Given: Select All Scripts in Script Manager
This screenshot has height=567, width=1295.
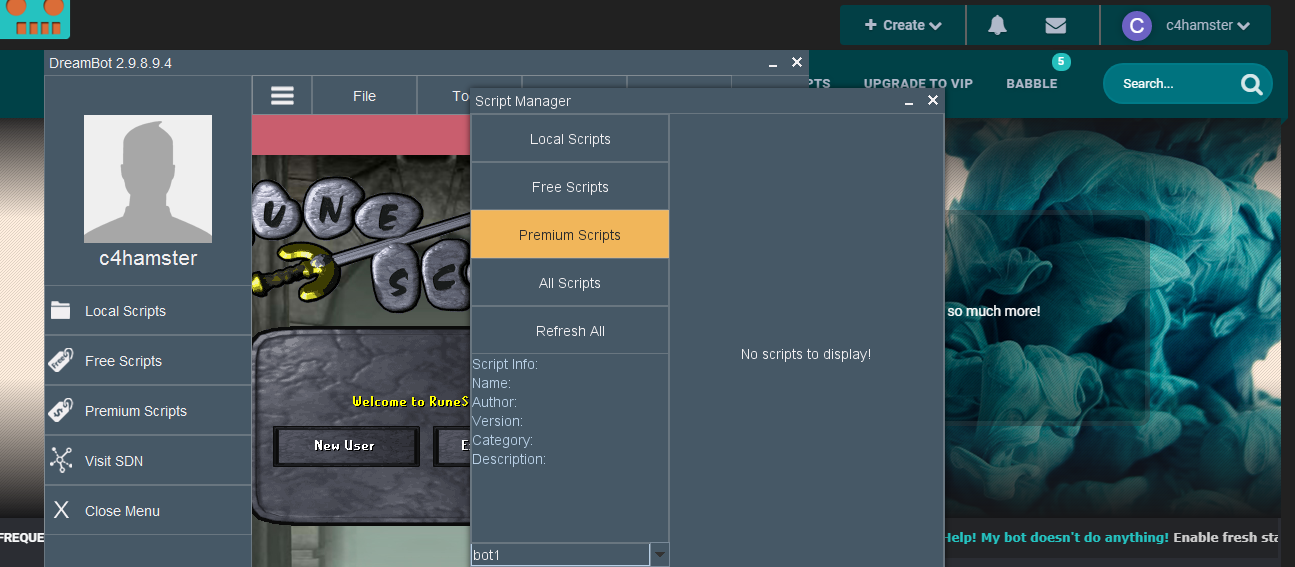Looking at the screenshot, I should (x=570, y=283).
